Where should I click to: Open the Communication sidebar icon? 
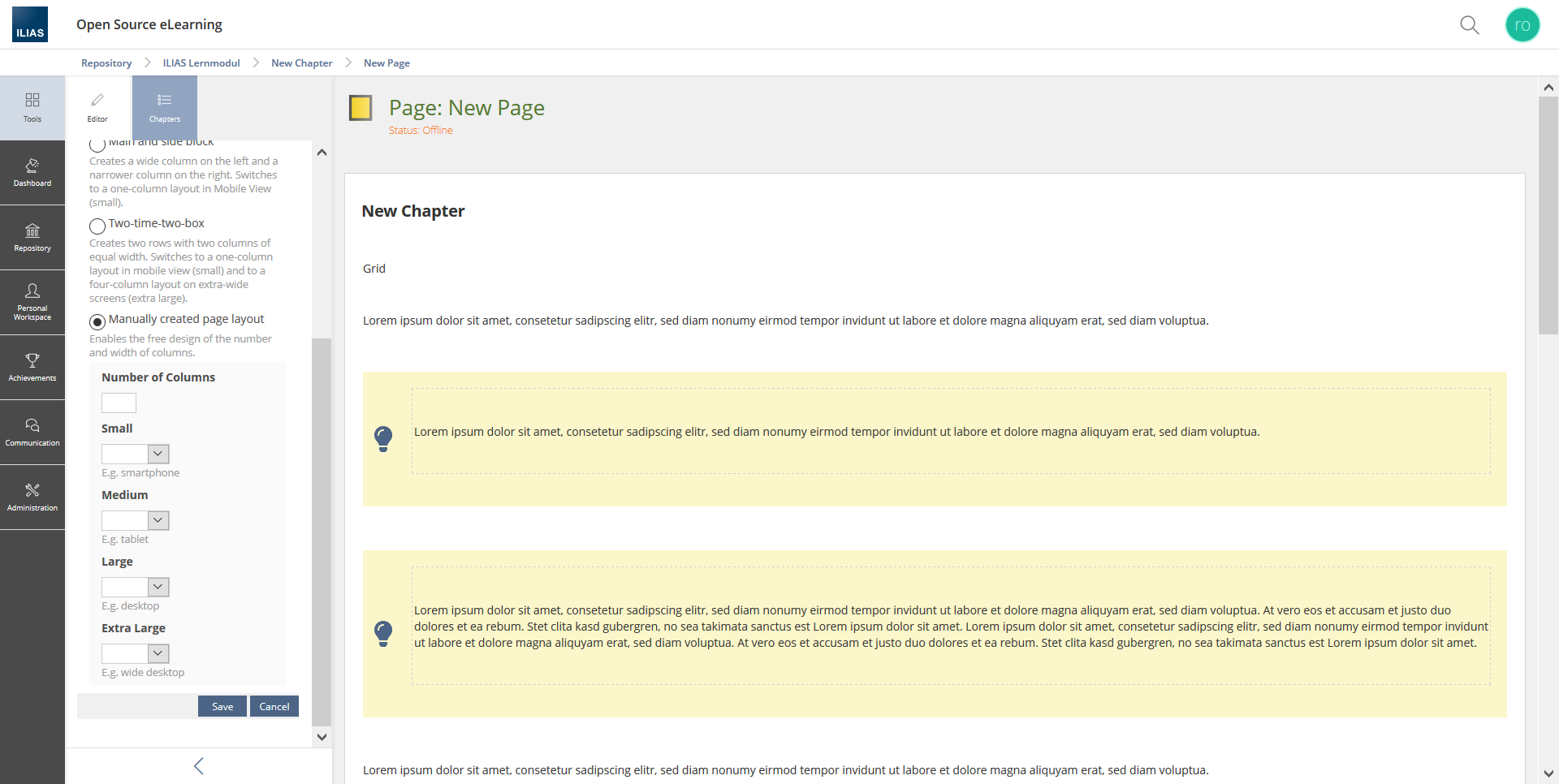32,432
